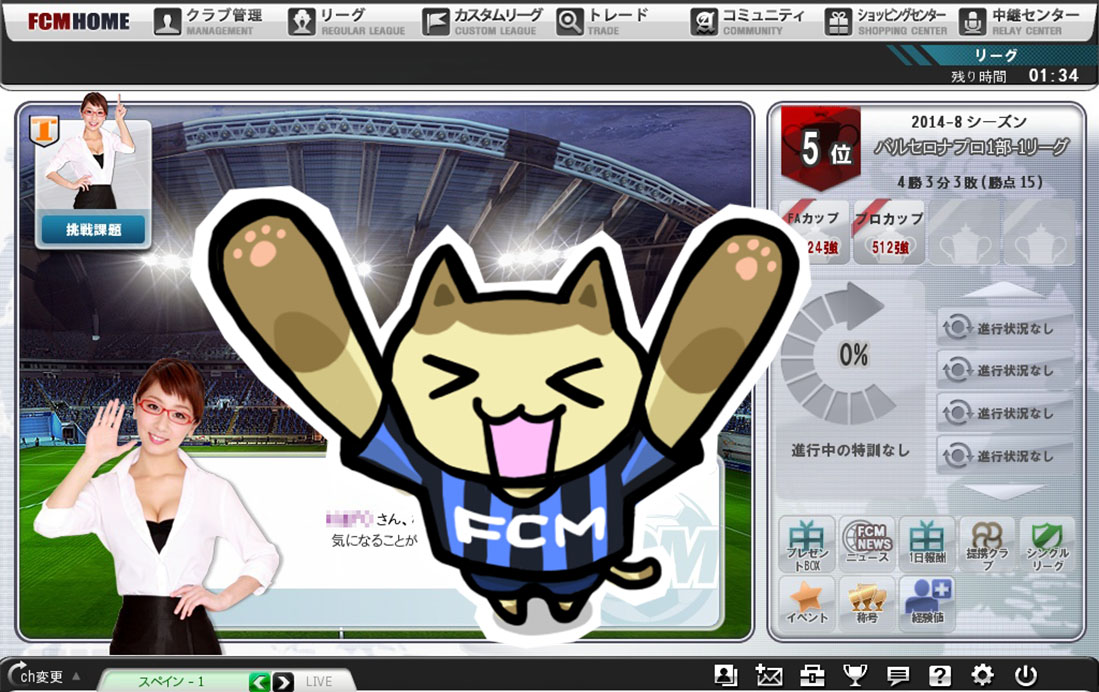The width and height of the screenshot is (1099, 692).
Task: Open the 経験値 friend-plus icon
Action: [927, 603]
